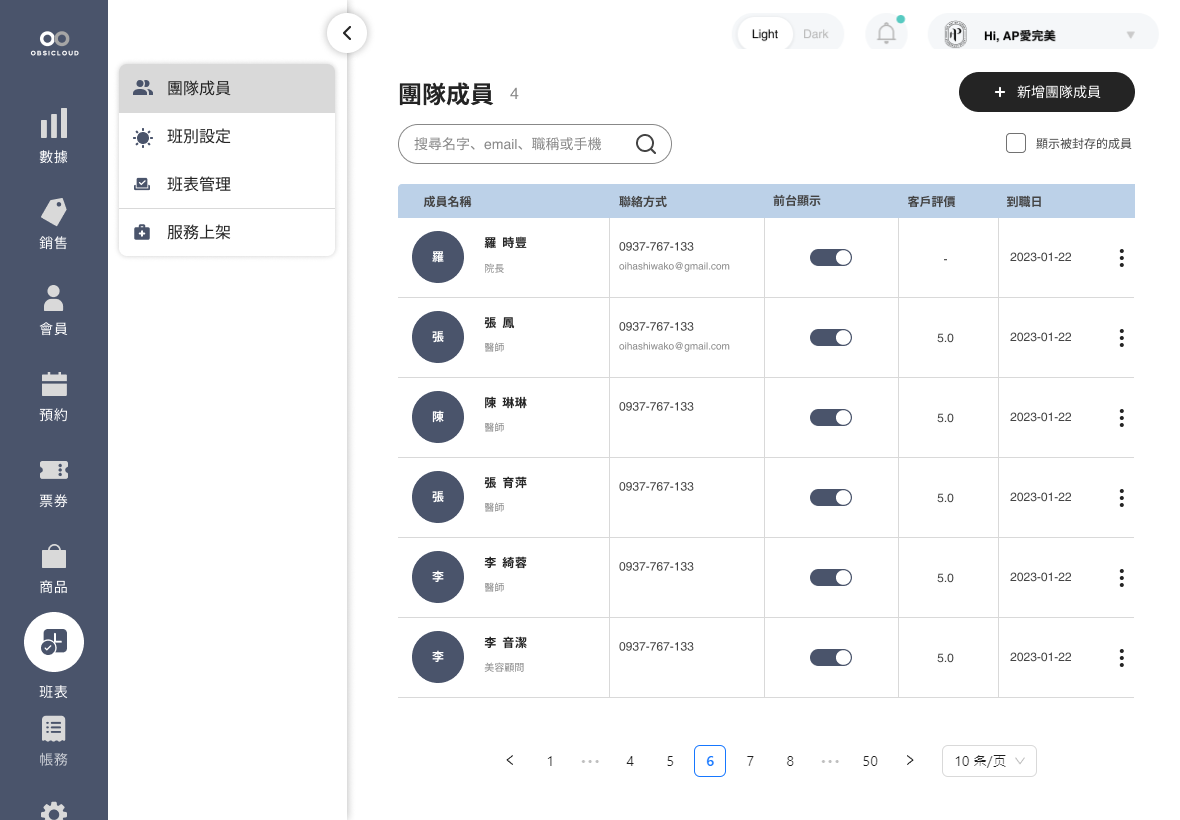Select the 商品 shopping bag icon
Viewport: 1180px width, 820px height.
click(x=54, y=556)
